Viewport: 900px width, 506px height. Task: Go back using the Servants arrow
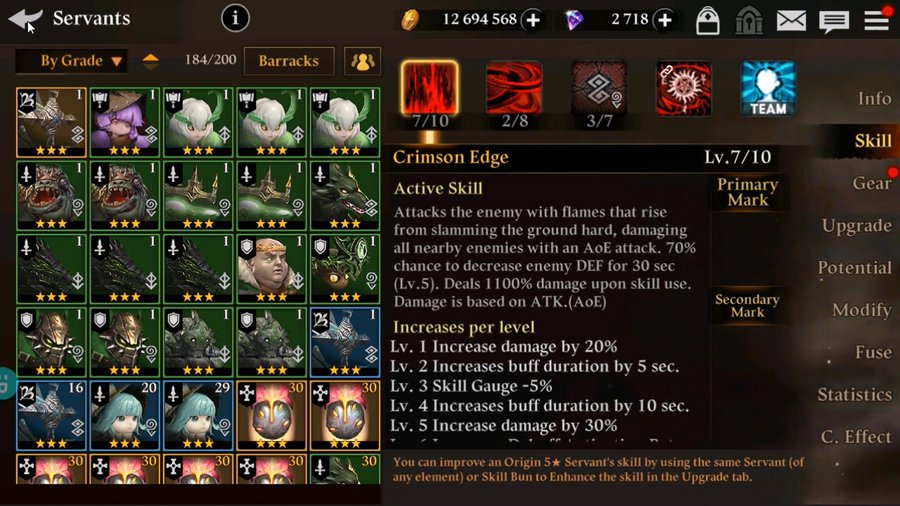[x=25, y=19]
